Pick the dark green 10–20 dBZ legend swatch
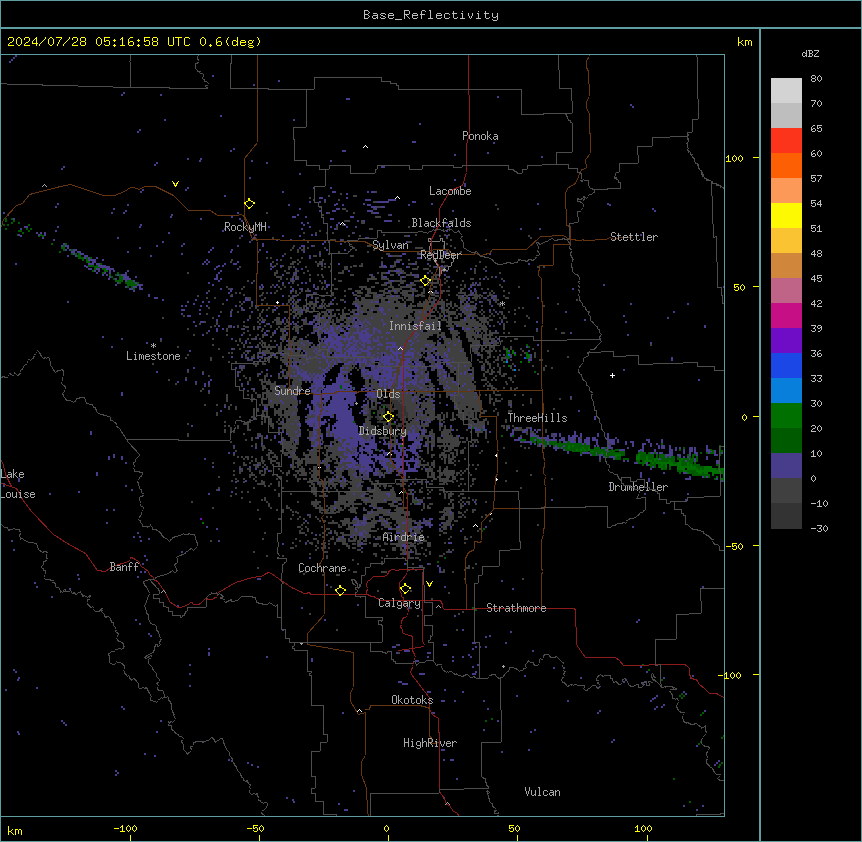 [786, 441]
